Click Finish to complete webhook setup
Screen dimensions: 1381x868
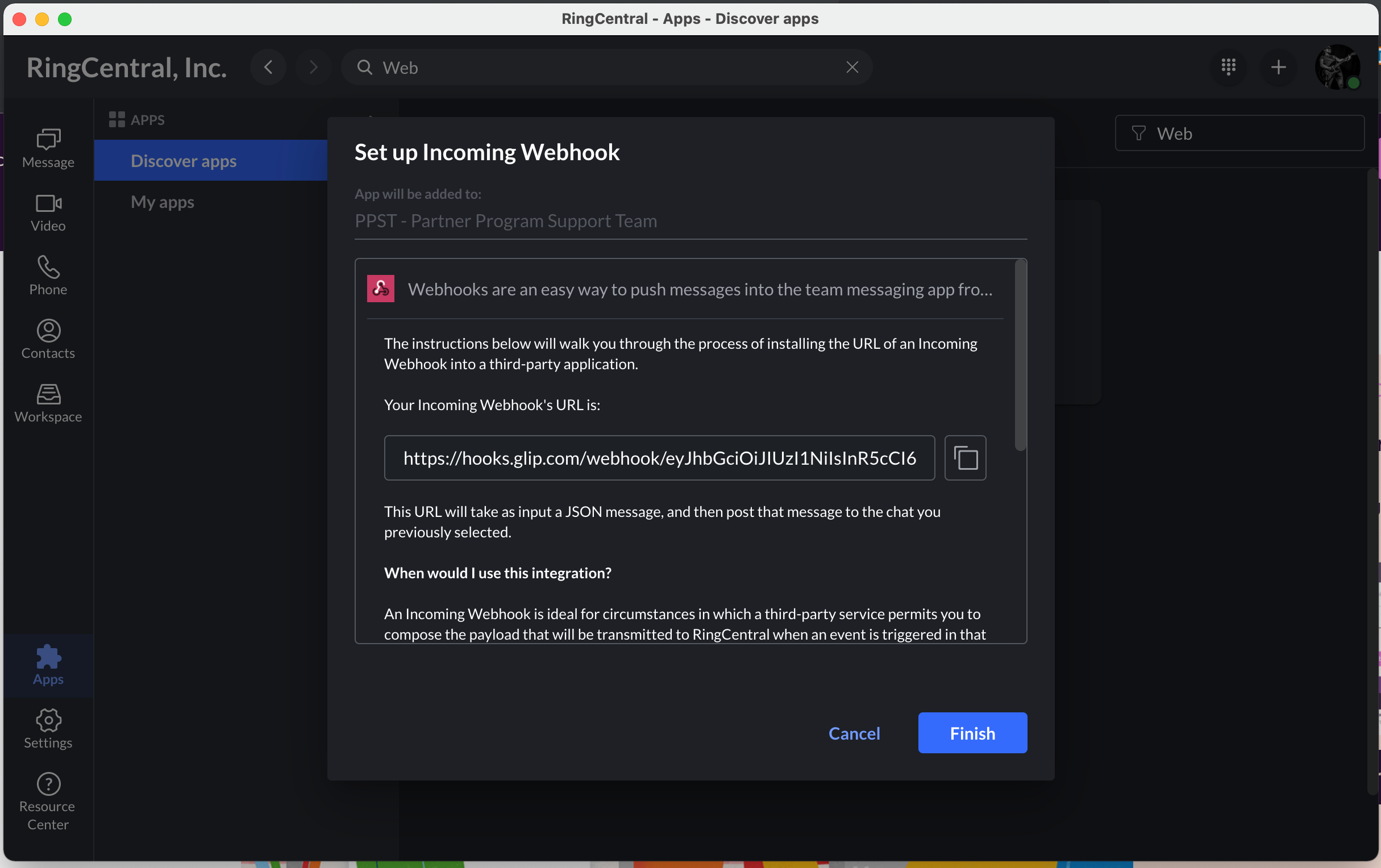972,733
